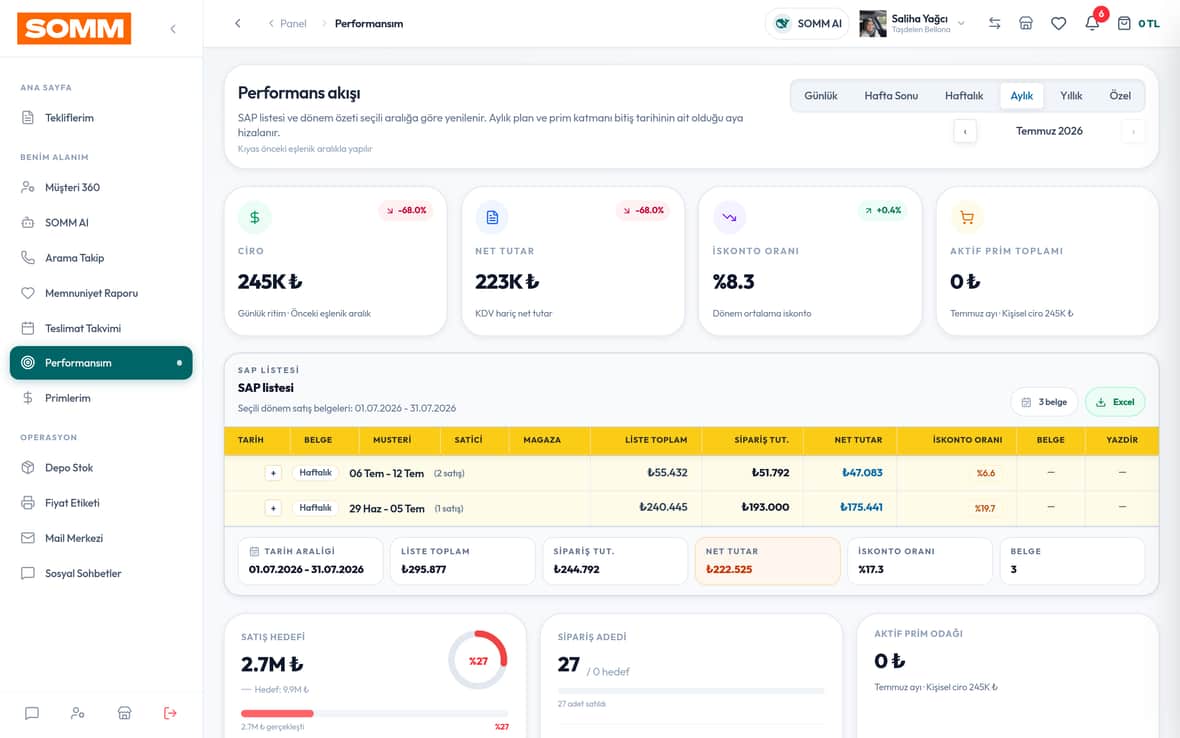Open the store icon in top bar
Image resolution: width=1180 pixels, height=738 pixels.
click(x=1026, y=23)
